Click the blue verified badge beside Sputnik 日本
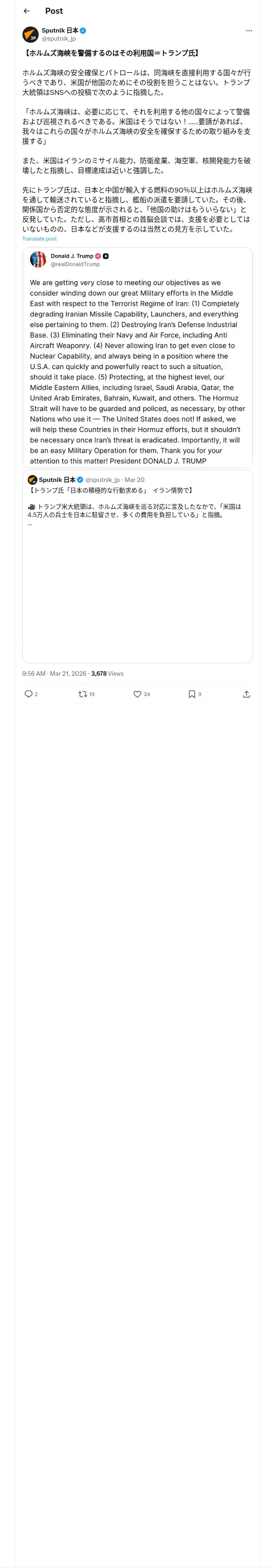 pyautogui.click(x=83, y=31)
